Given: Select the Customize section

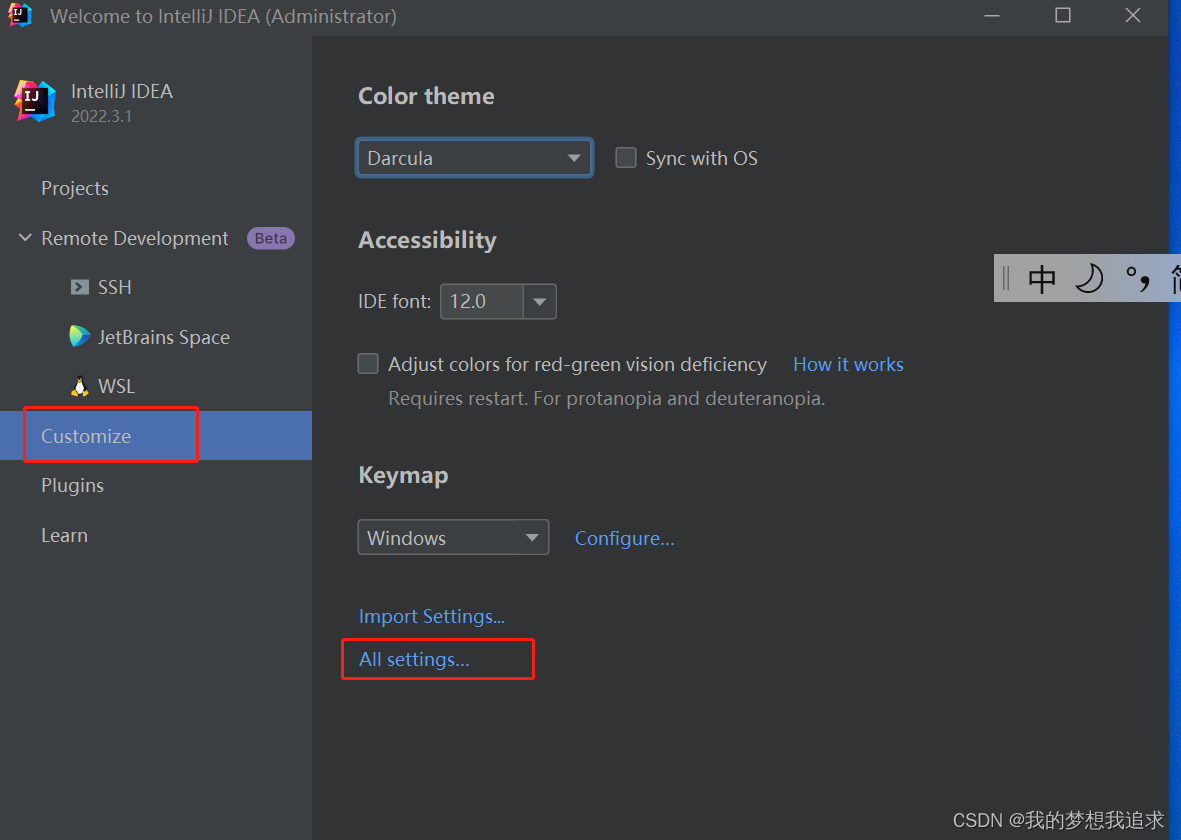Looking at the screenshot, I should point(156,435).
